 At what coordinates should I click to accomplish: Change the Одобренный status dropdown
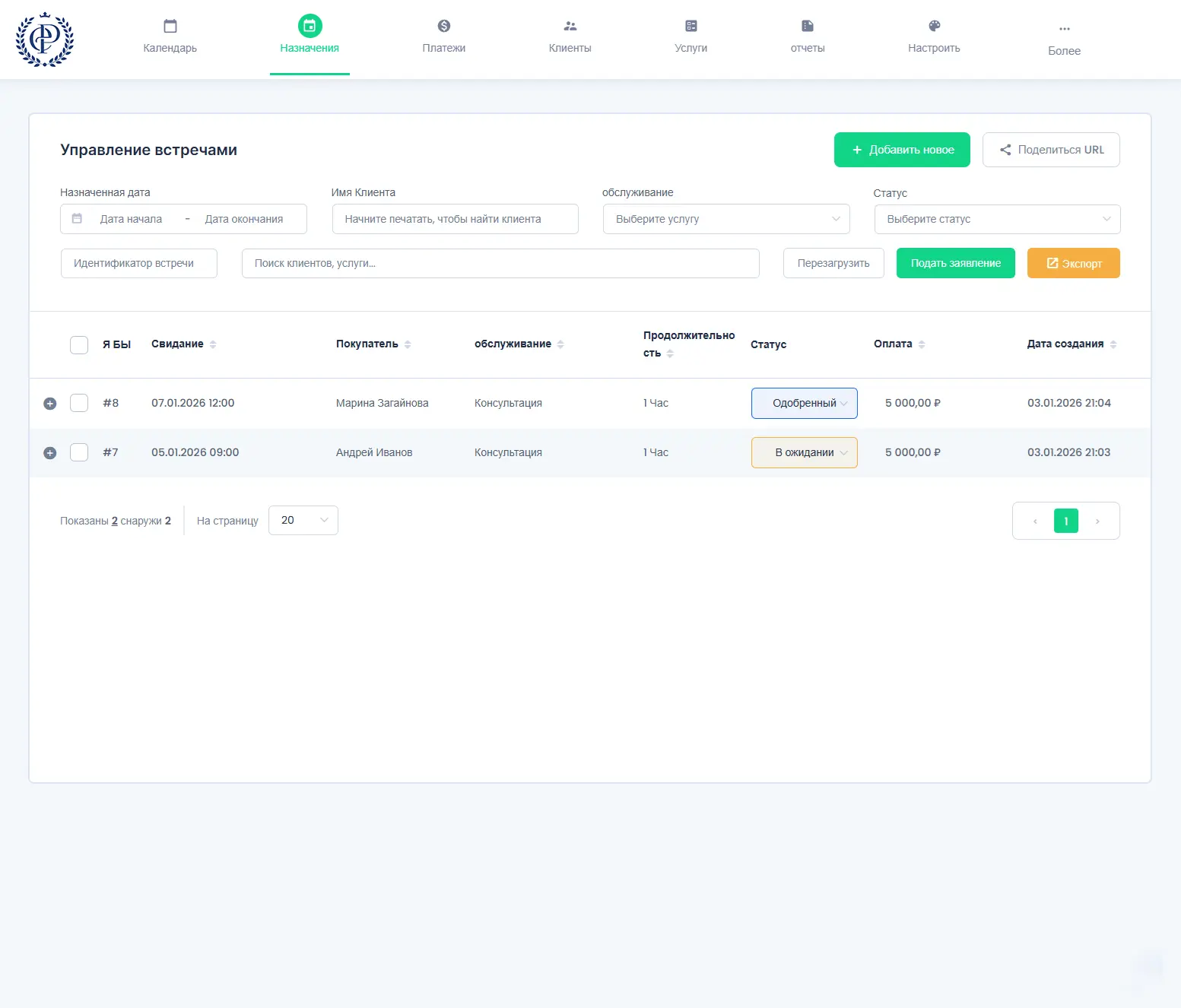(x=805, y=403)
